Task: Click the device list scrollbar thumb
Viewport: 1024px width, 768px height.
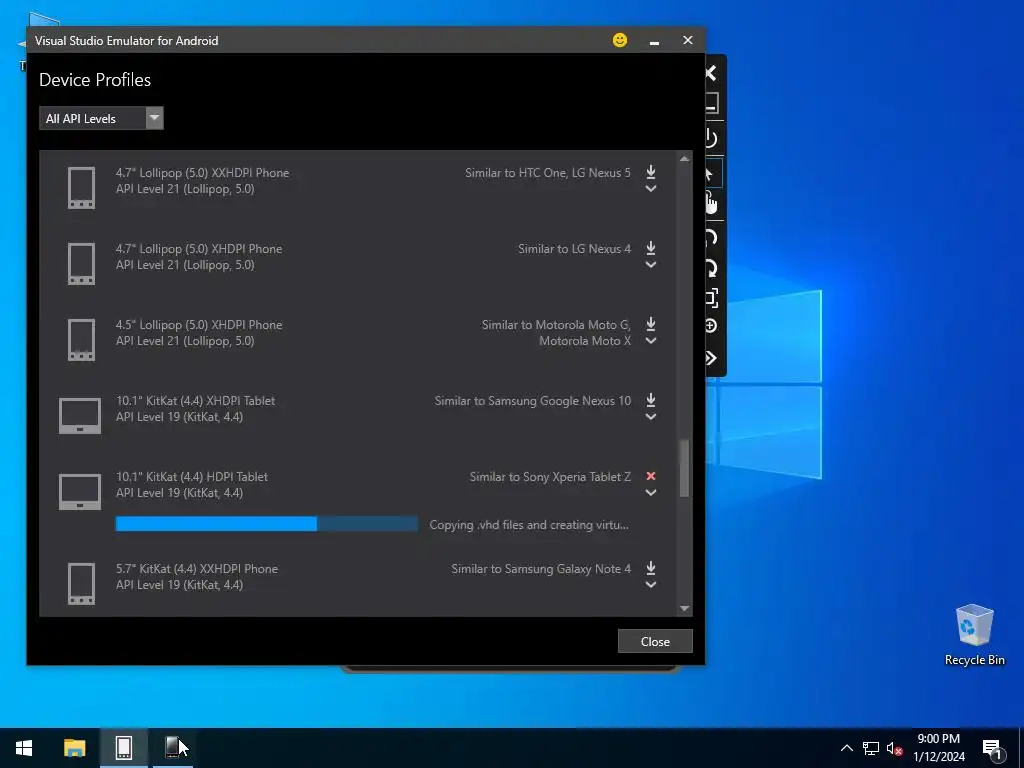Action: coord(684,468)
